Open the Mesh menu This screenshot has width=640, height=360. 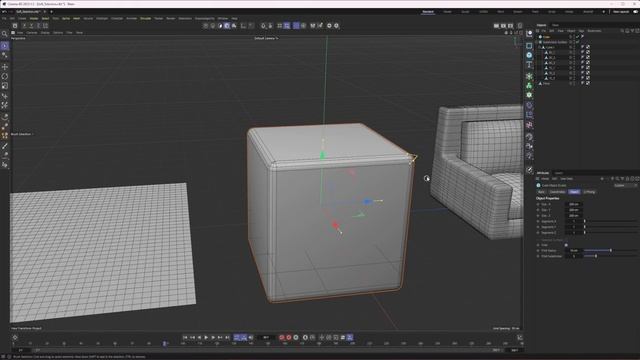[x=76, y=18]
